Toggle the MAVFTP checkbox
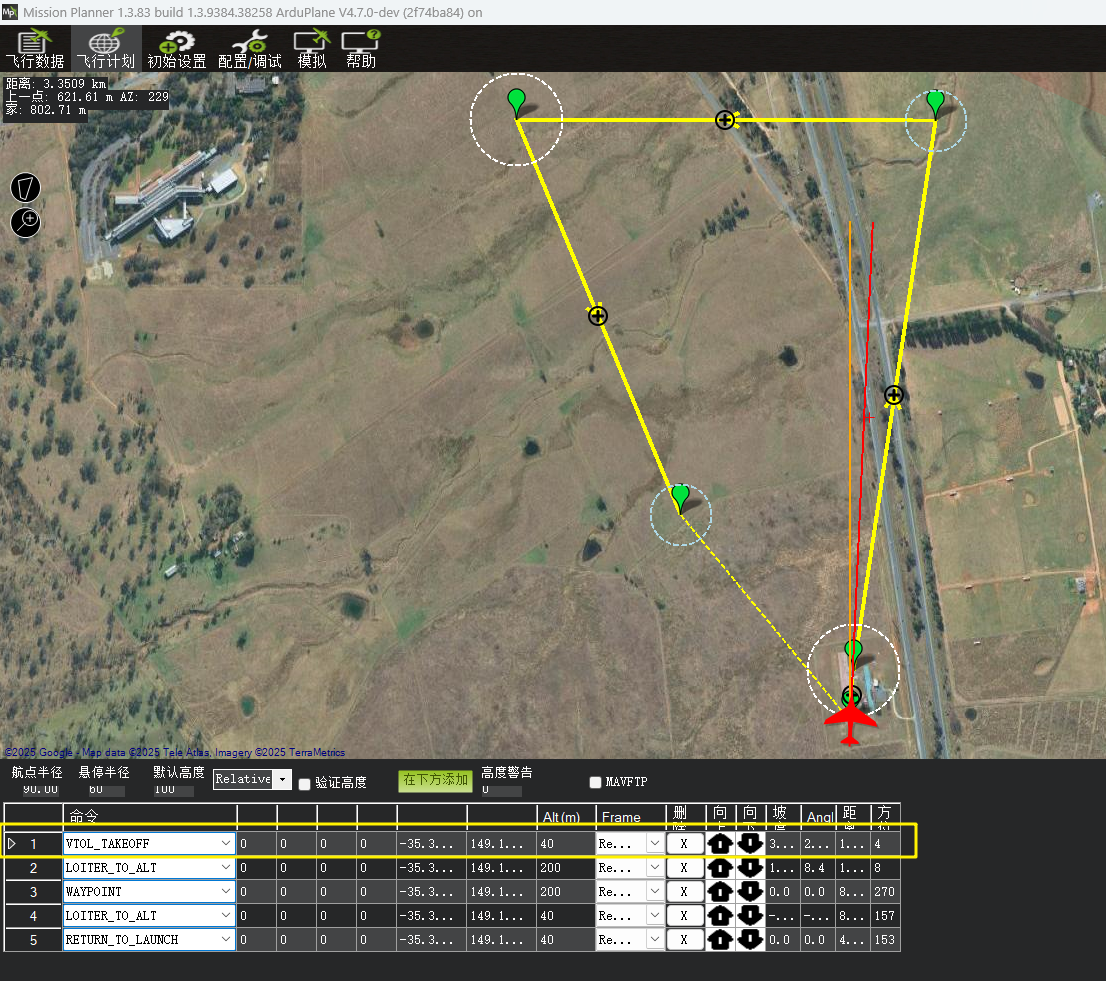 tap(596, 783)
